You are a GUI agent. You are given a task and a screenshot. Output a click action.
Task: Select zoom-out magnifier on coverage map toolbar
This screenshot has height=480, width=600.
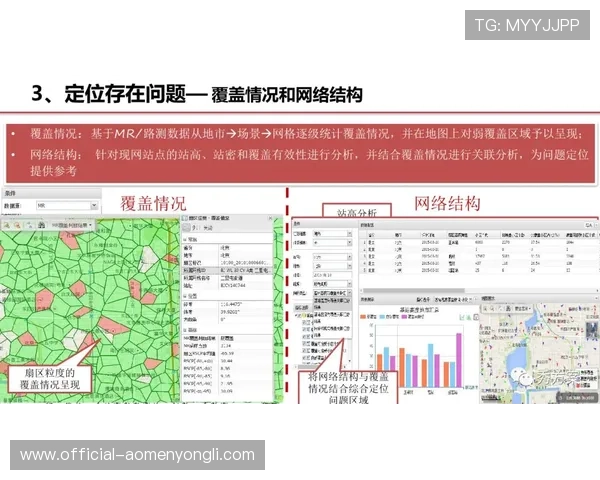coord(17,225)
